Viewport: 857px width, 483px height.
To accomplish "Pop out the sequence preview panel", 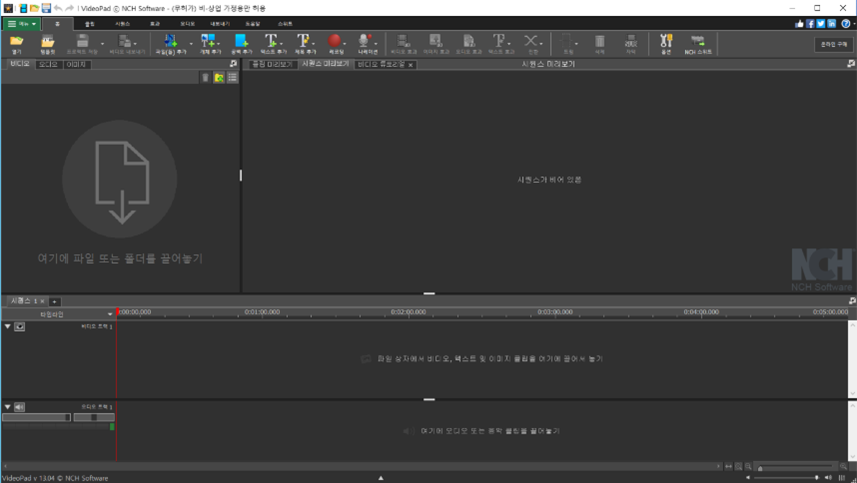I will [851, 64].
